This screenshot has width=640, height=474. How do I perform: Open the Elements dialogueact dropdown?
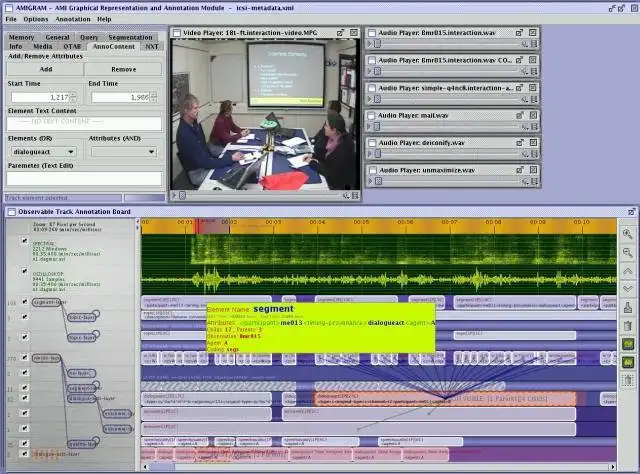click(x=43, y=152)
